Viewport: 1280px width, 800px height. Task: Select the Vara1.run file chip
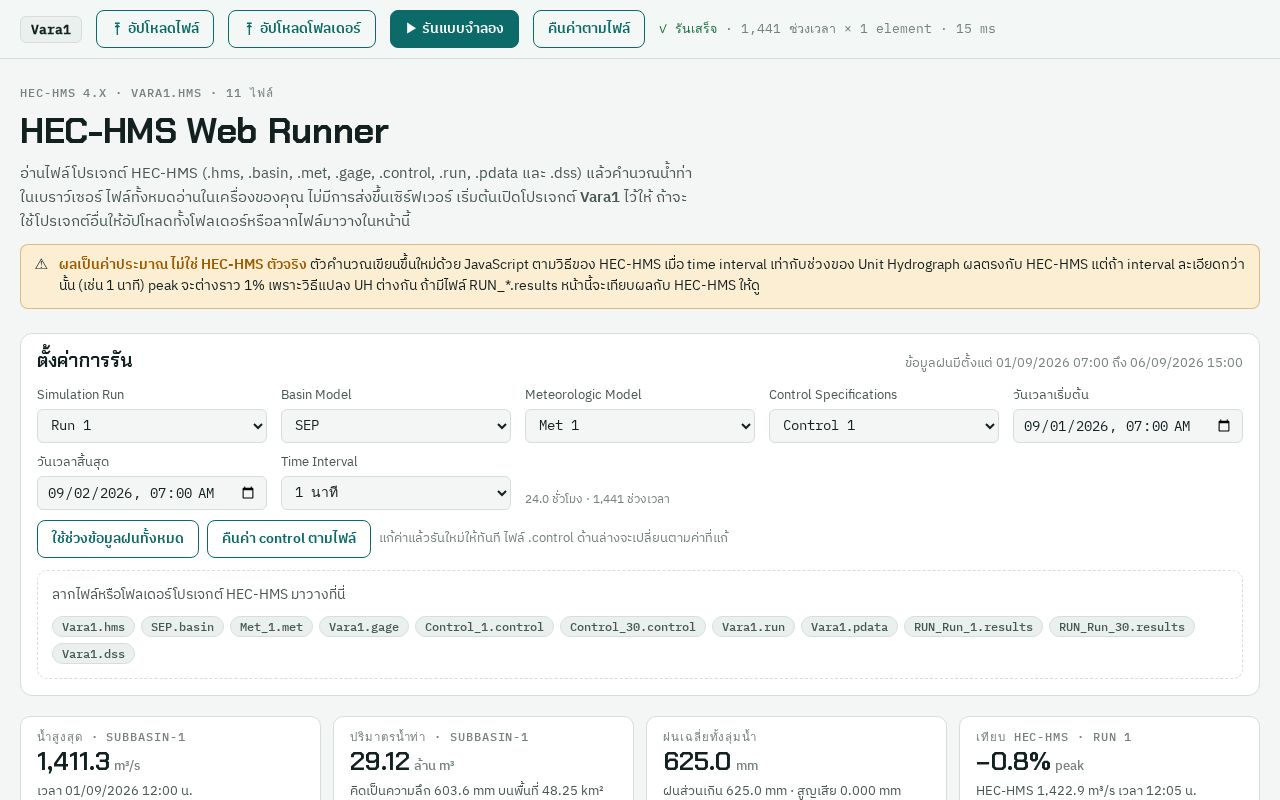(x=753, y=627)
